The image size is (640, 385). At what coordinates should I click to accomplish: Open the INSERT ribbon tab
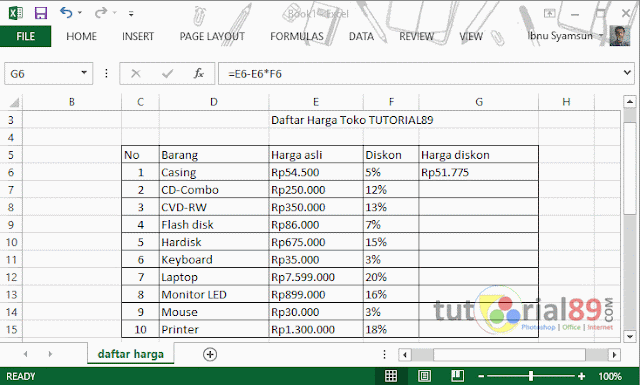point(138,36)
